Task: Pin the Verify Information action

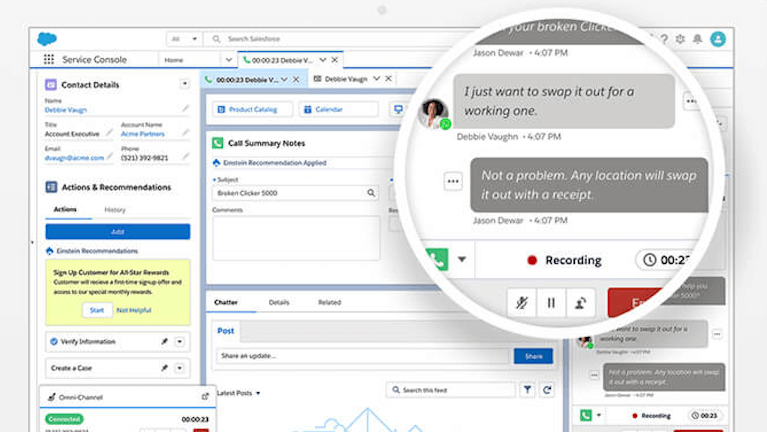Action: point(164,341)
